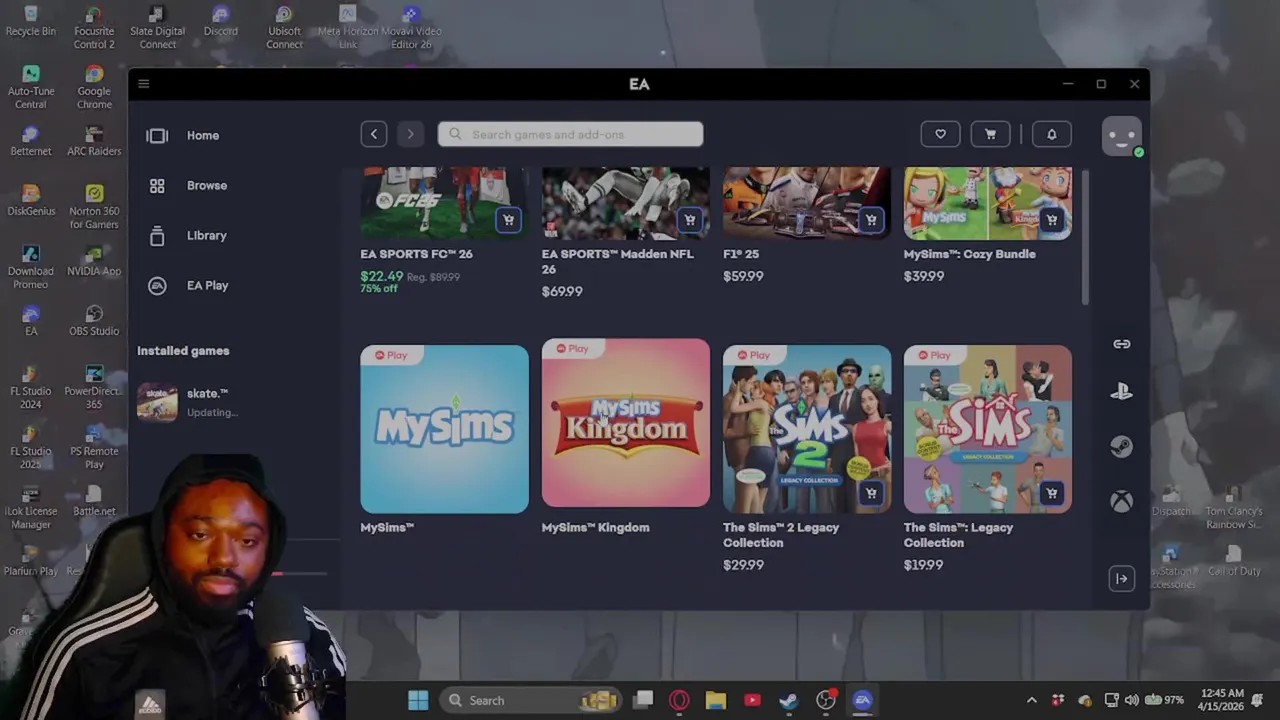Show hidden tray icons chevron
Viewport: 1280px width, 720px height.
click(1032, 700)
